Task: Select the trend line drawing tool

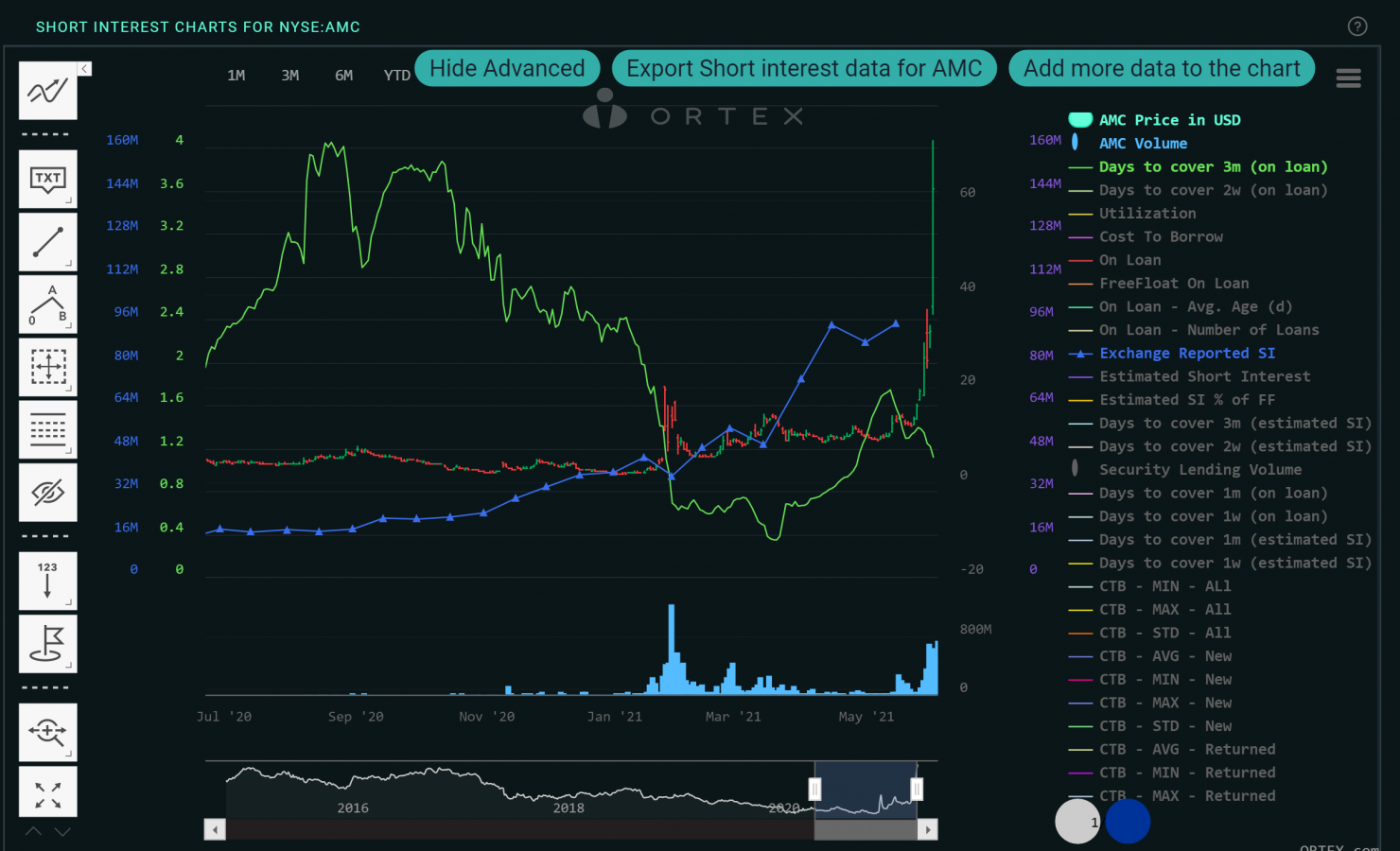Action: click(47, 242)
